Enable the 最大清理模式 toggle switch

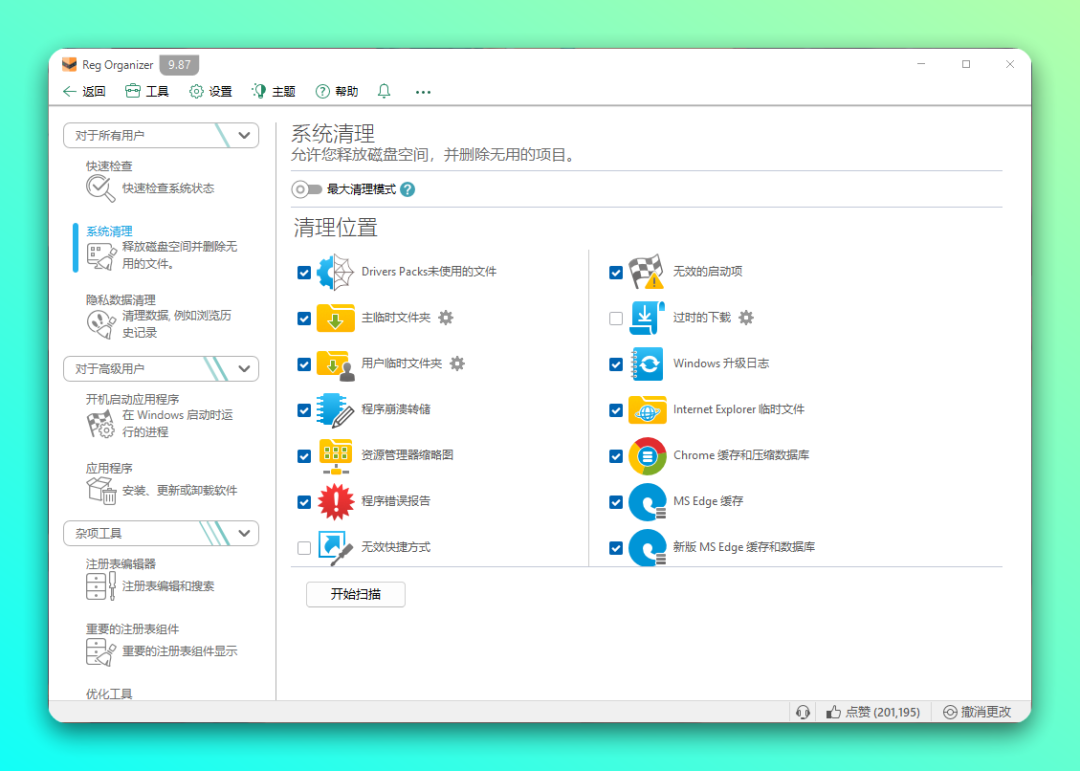(305, 189)
